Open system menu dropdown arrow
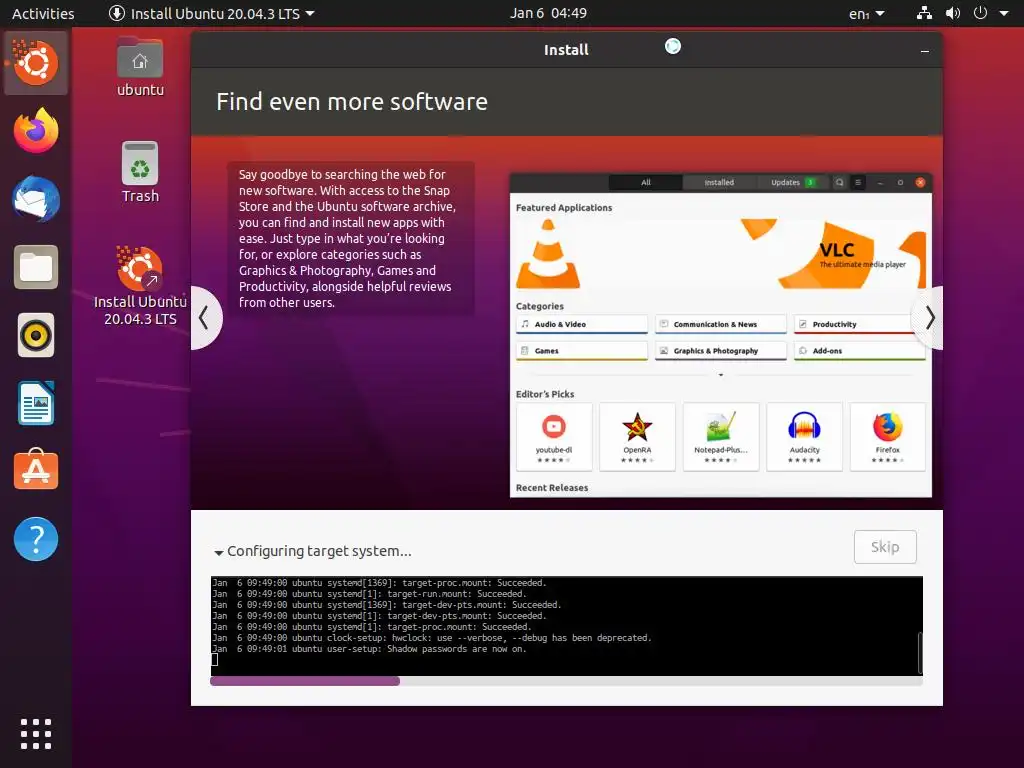1024x768 pixels. pyautogui.click(x=1004, y=13)
